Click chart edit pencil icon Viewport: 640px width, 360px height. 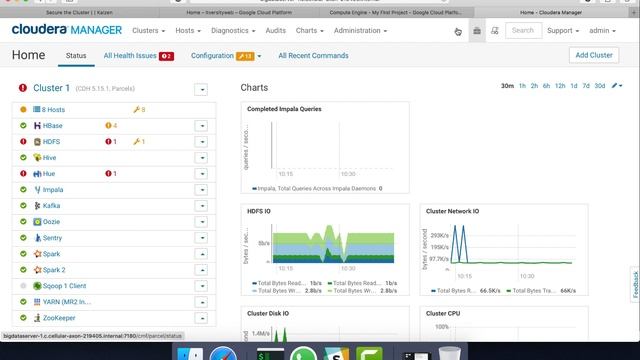click(x=616, y=86)
